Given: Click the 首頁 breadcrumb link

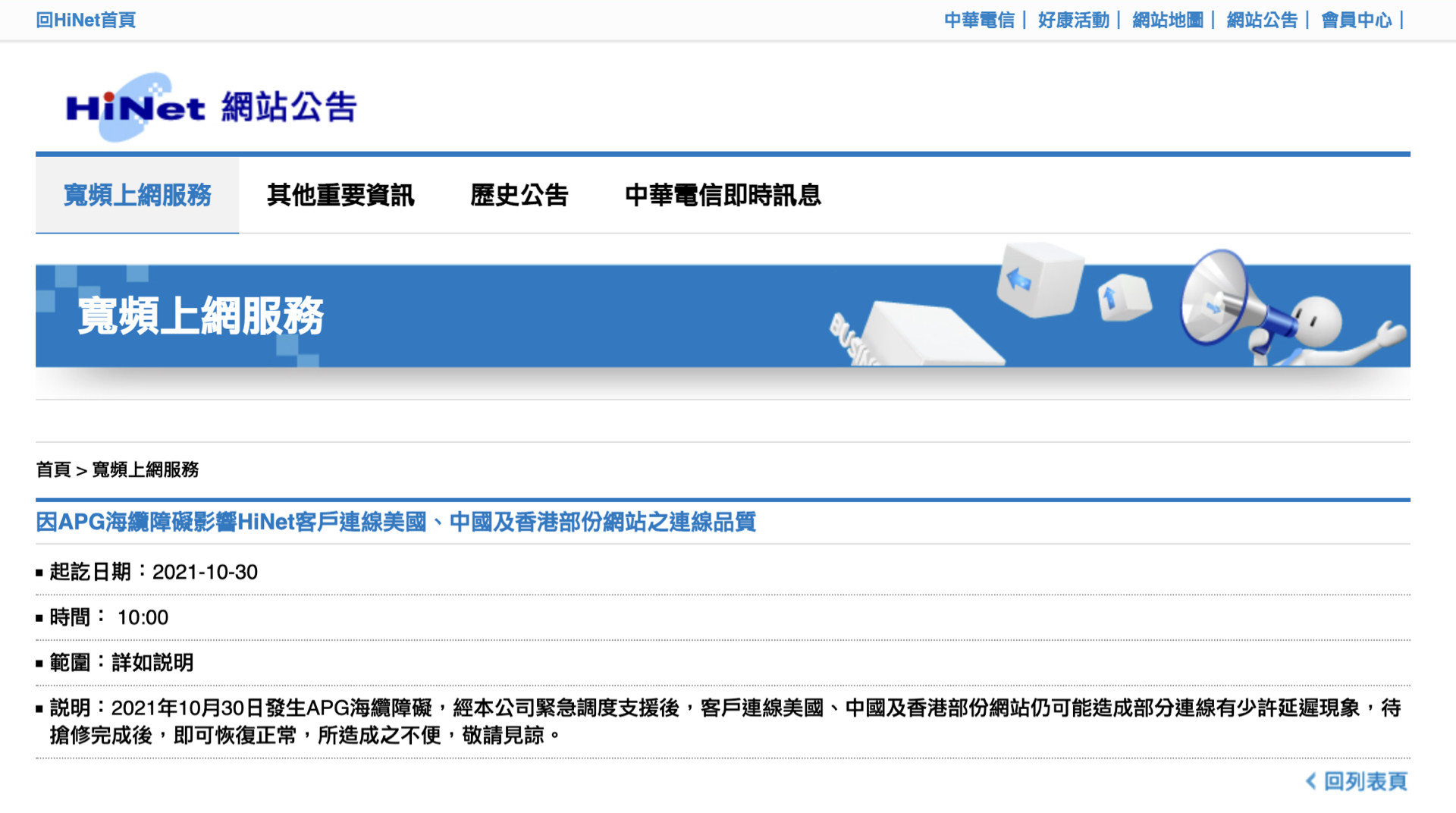Looking at the screenshot, I should pyautogui.click(x=53, y=469).
